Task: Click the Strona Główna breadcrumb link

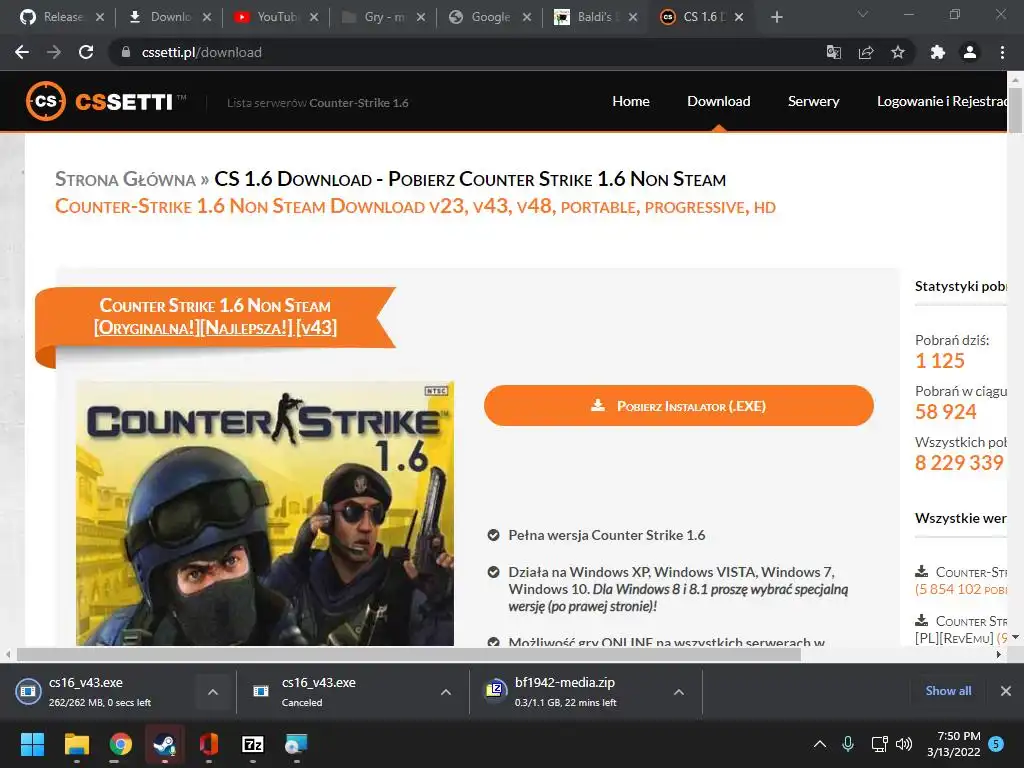Action: coord(125,179)
